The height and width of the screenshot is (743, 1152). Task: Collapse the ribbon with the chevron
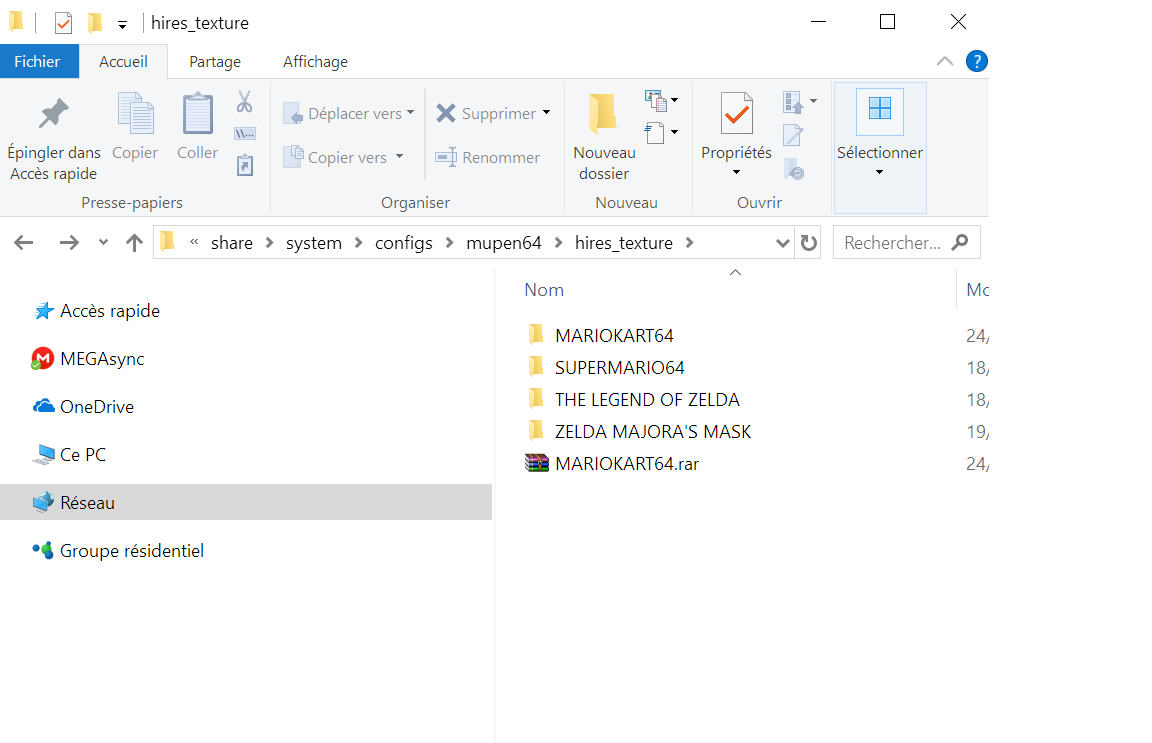pos(945,61)
